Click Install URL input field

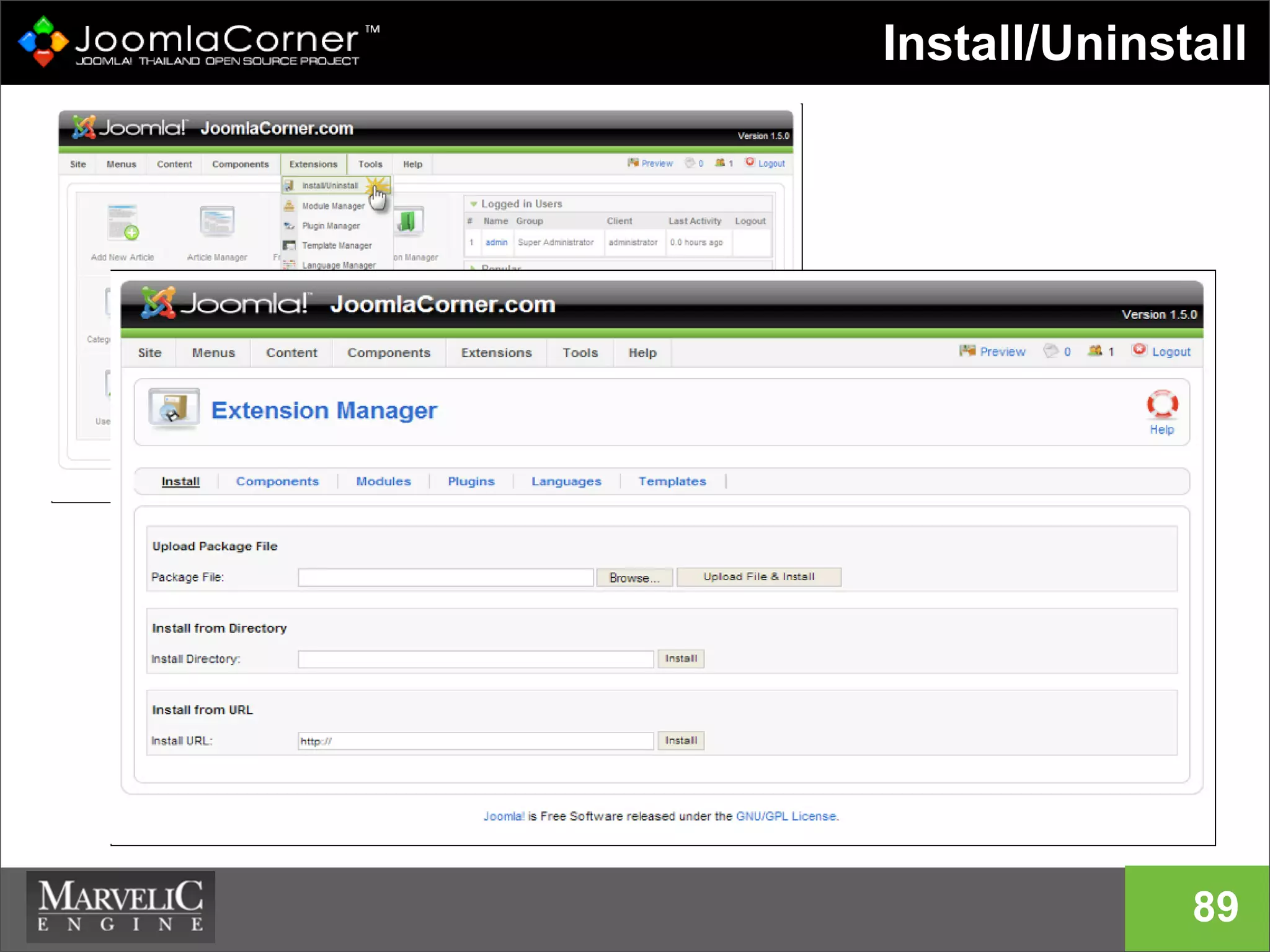pos(476,741)
